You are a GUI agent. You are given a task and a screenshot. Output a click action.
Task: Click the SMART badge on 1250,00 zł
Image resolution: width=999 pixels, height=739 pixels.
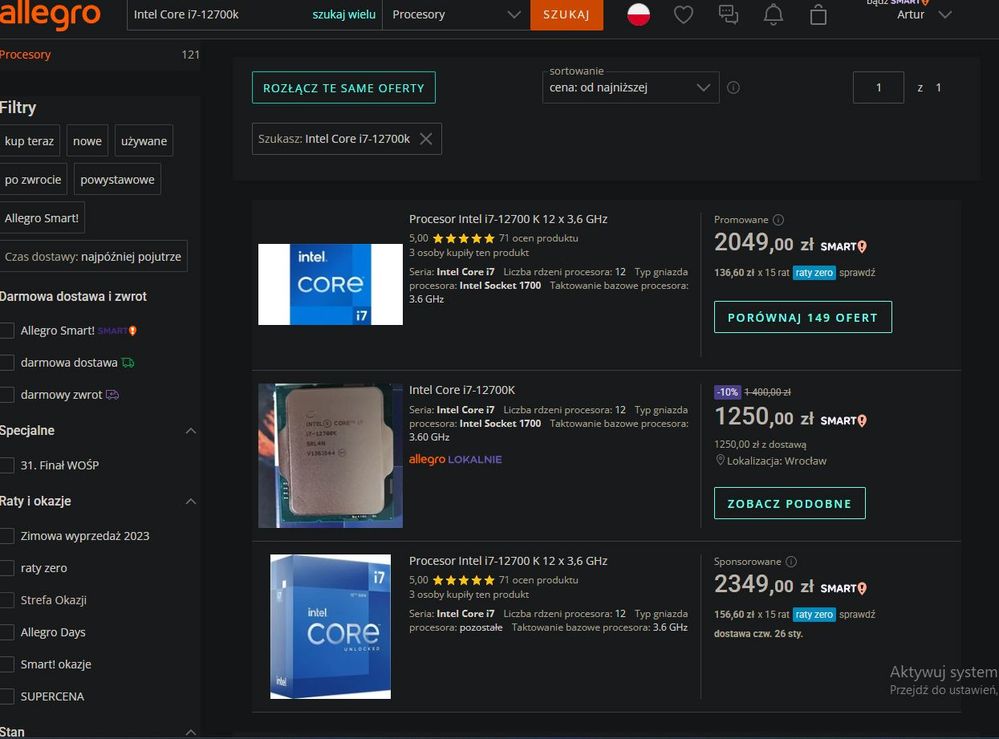(844, 420)
